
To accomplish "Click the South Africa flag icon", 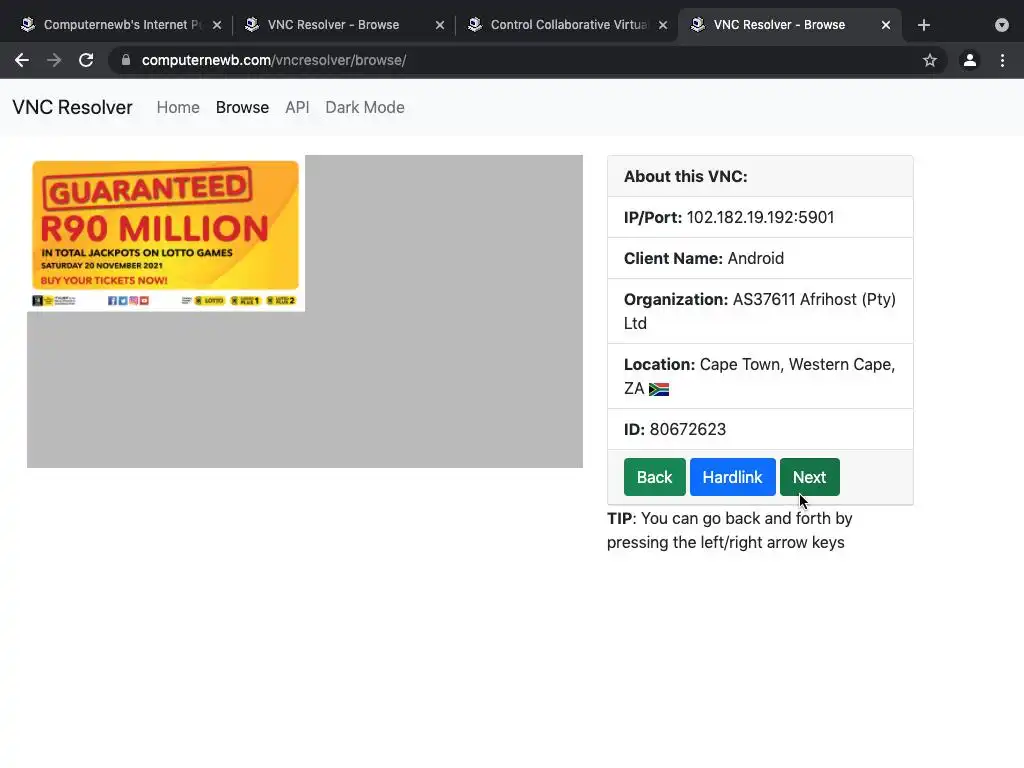I will [659, 389].
